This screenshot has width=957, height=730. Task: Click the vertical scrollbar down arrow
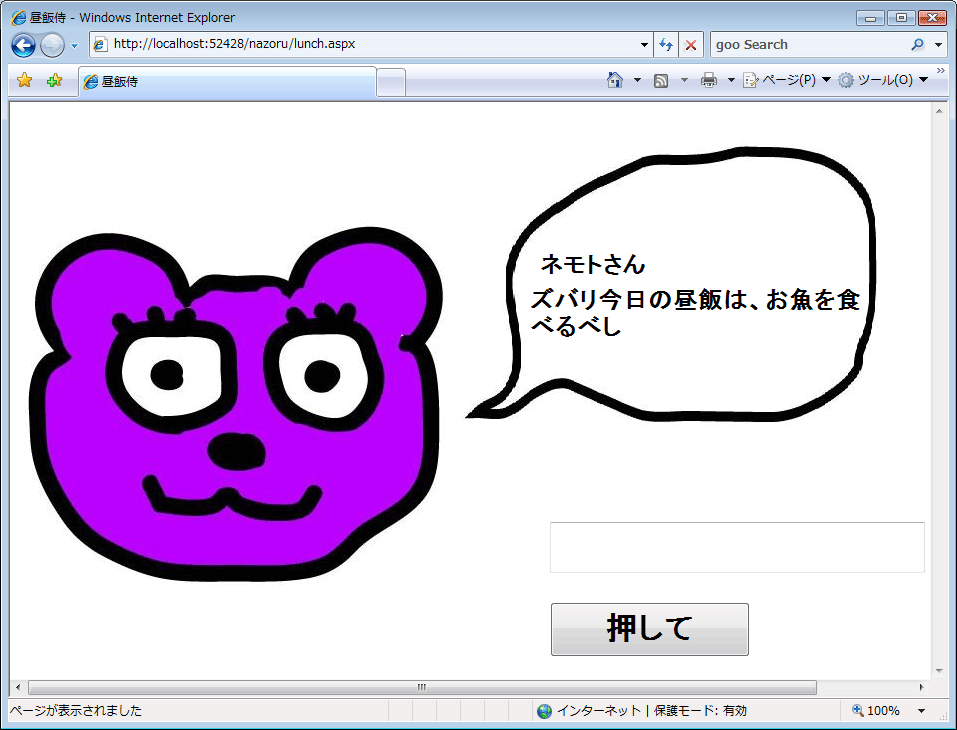click(x=939, y=670)
